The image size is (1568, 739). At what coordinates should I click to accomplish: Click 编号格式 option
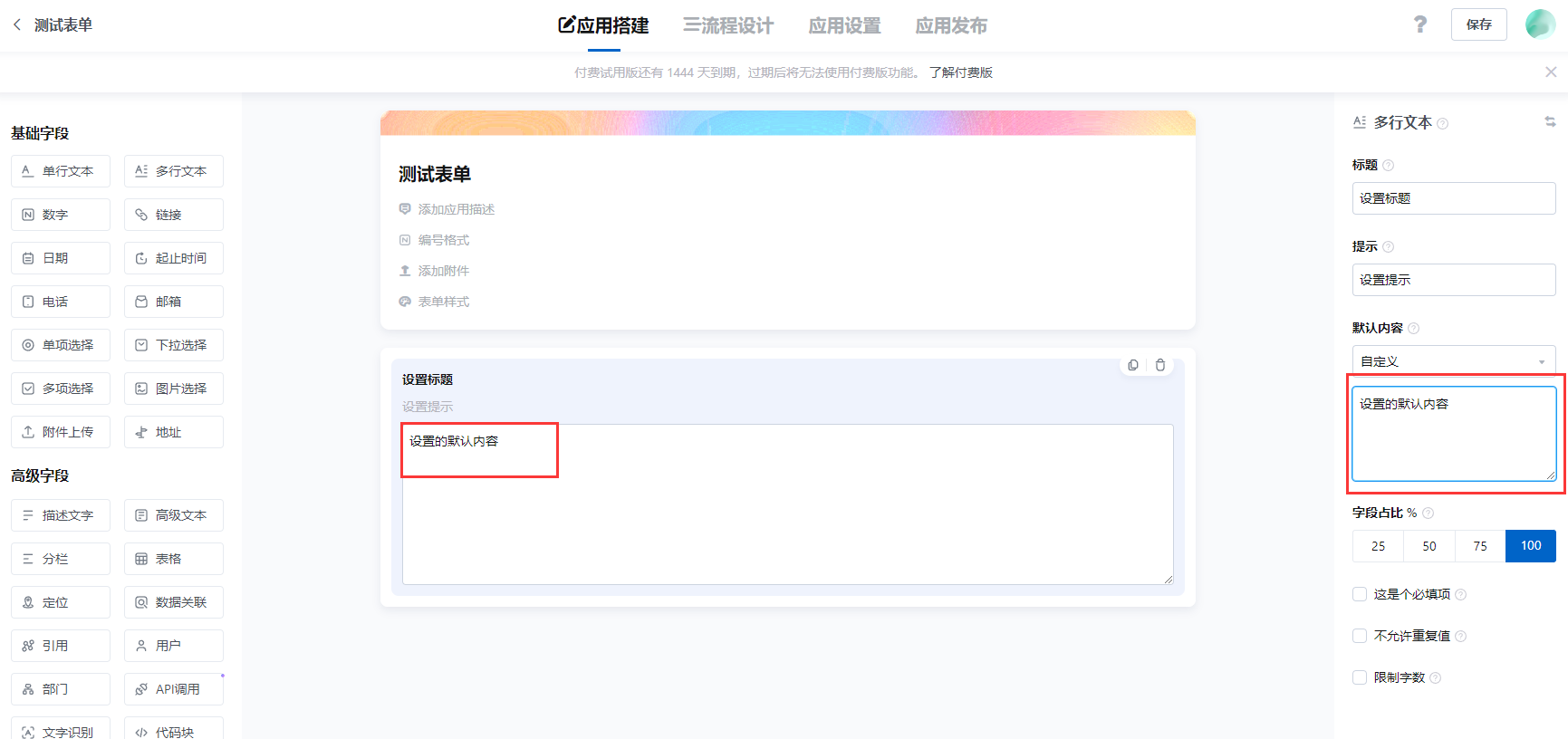[434, 240]
